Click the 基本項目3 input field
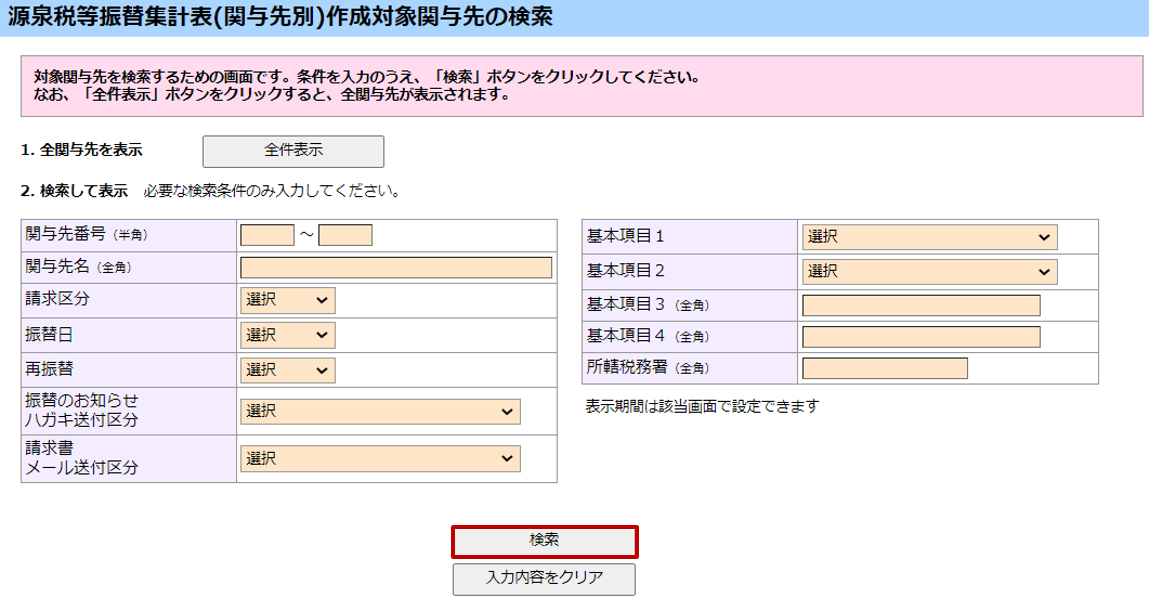Image resolution: width=1149 pixels, height=598 pixels. (921, 305)
